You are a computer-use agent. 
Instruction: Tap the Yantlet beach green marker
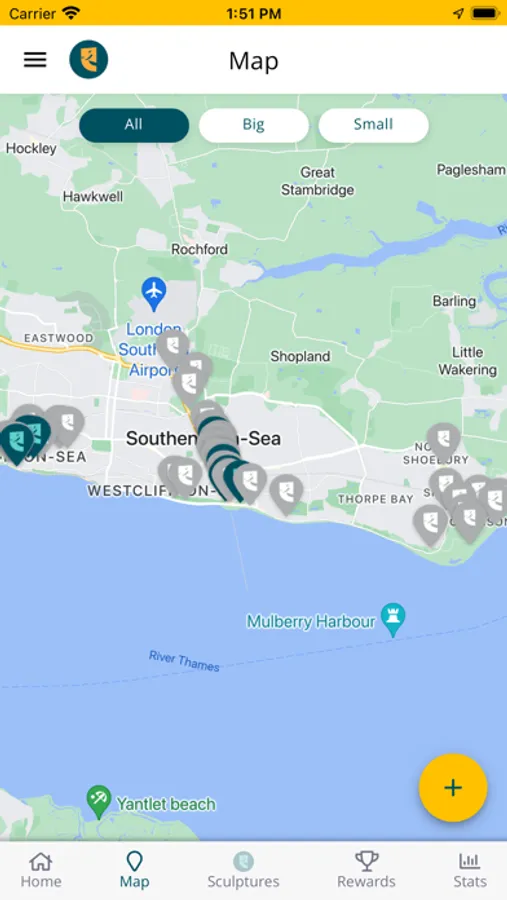point(99,802)
